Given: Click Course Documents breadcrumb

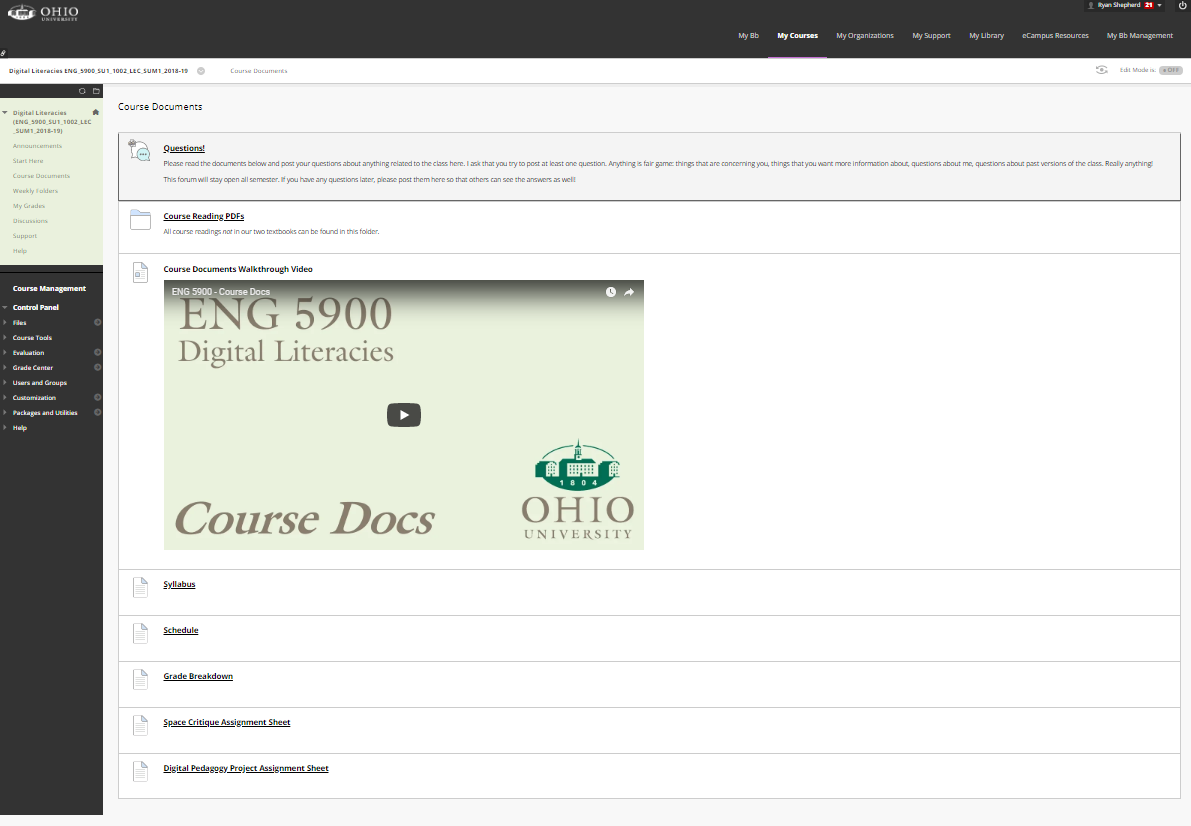Looking at the screenshot, I should pos(259,71).
